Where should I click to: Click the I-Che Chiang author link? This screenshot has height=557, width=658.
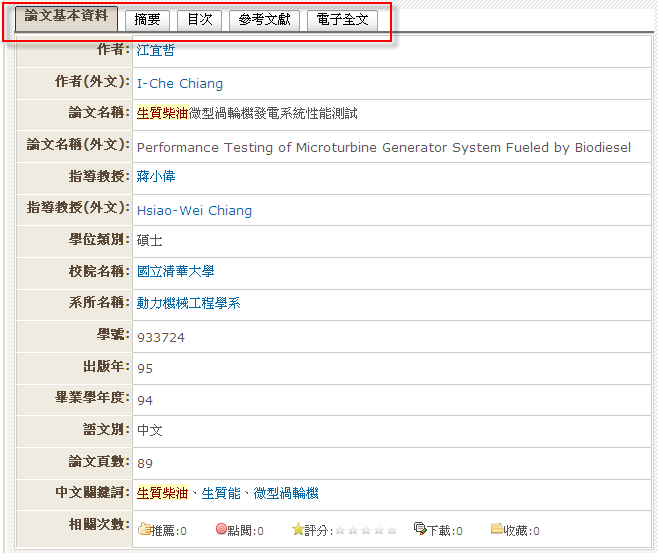pyautogui.click(x=180, y=84)
